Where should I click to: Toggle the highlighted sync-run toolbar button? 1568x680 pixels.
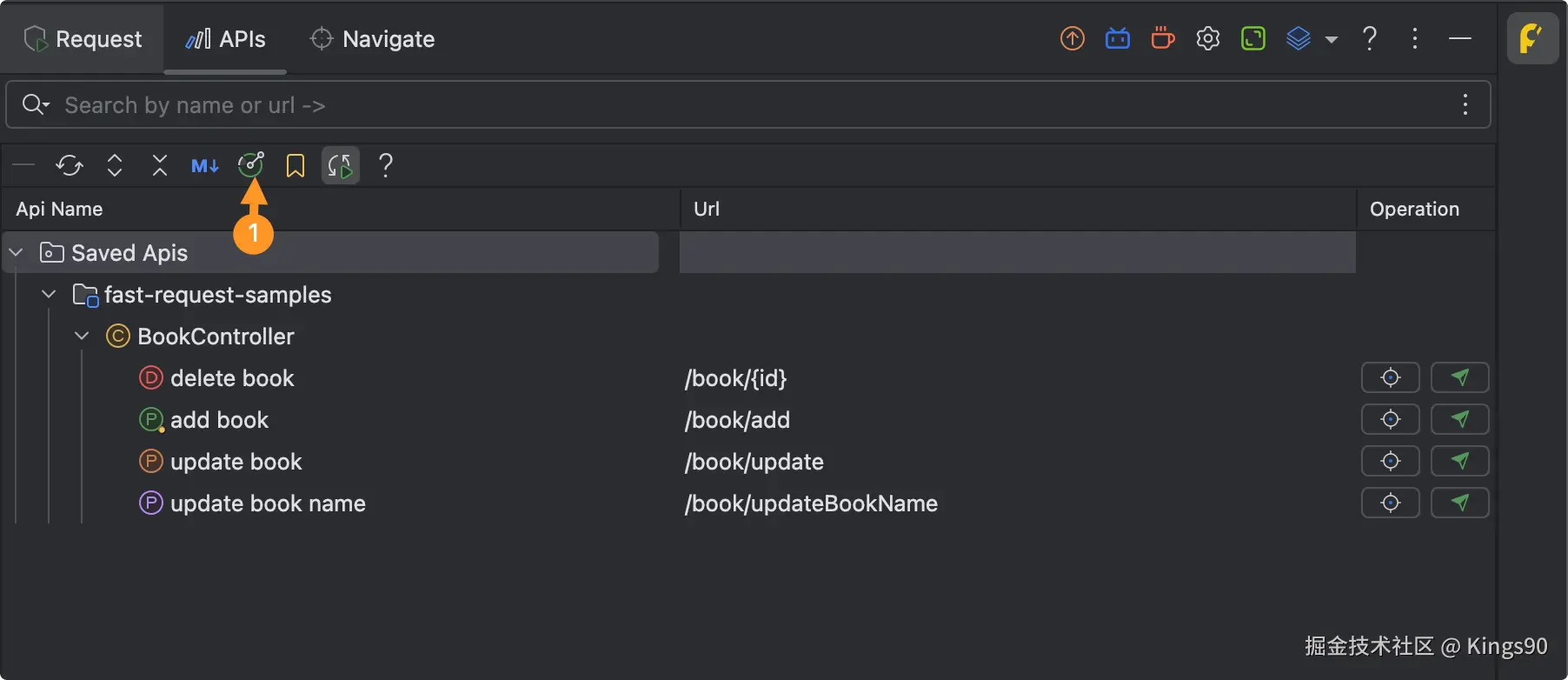341,165
